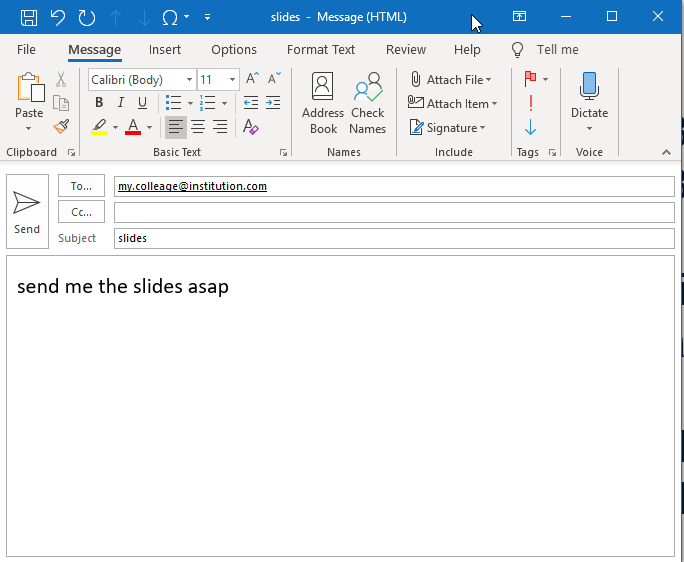The width and height of the screenshot is (684, 562).
Task: Open the Calibri (Body) font dropdown
Action: (189, 79)
